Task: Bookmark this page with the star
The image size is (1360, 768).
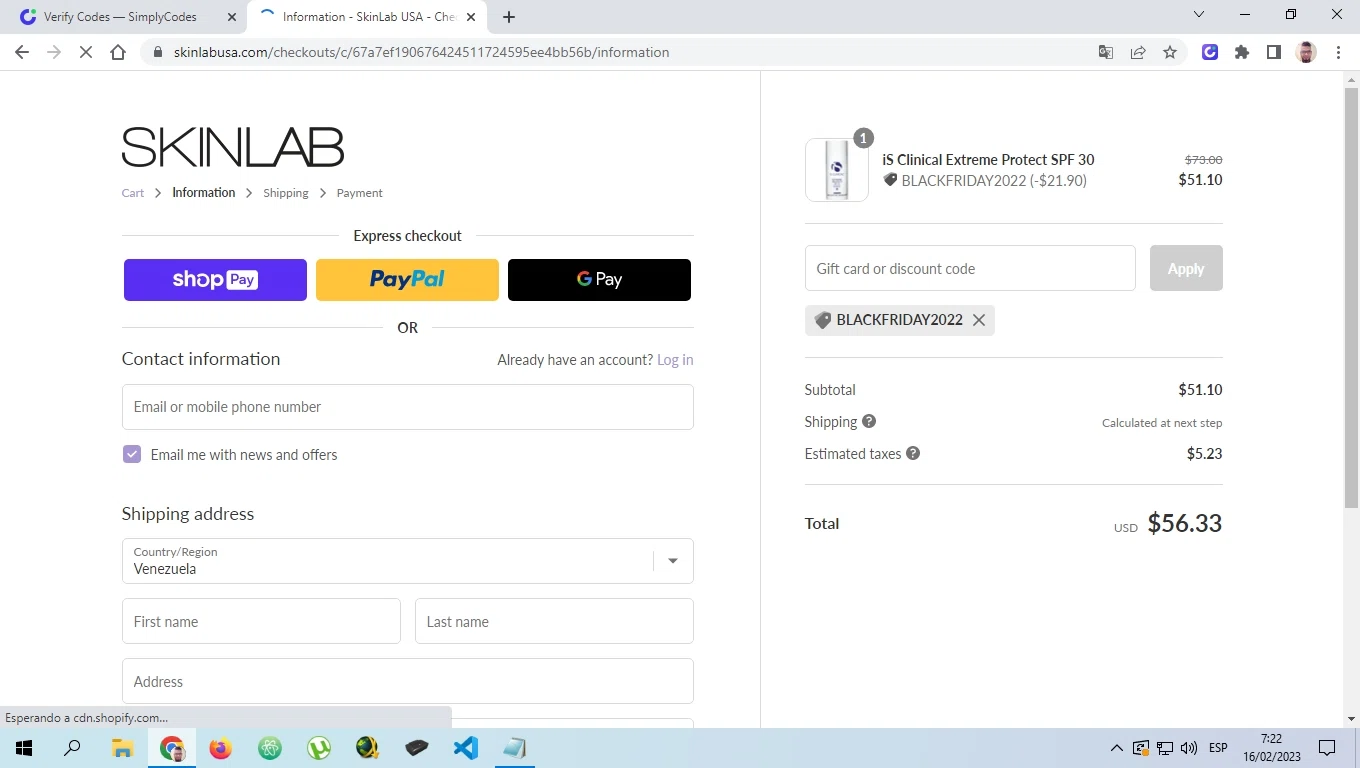Action: [1170, 52]
